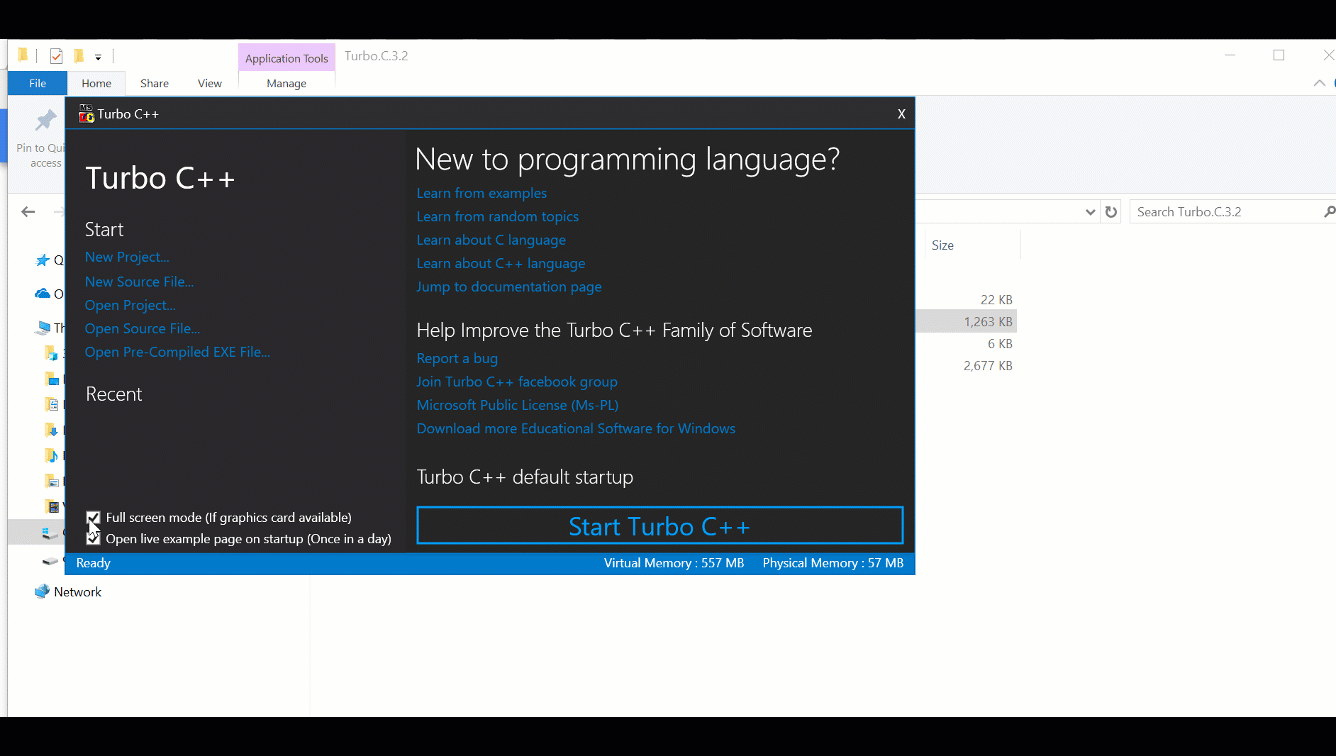The image size is (1336, 756).
Task: Click the Pin to Quick access pushpin
Action: pos(46,122)
